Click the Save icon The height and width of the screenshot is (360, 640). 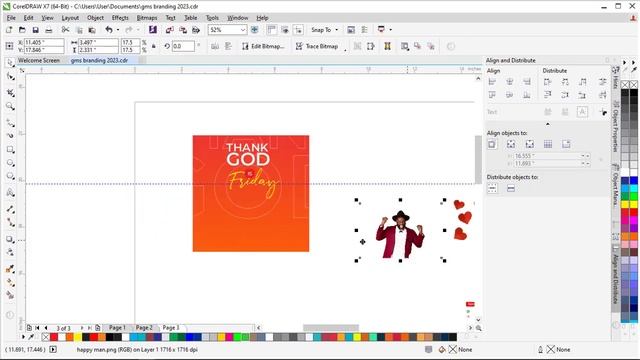[x=36, y=30]
